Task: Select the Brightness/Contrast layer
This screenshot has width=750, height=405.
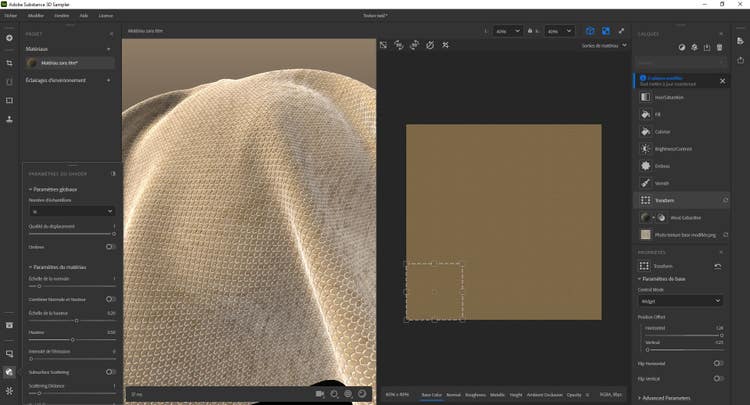Action: click(x=673, y=149)
